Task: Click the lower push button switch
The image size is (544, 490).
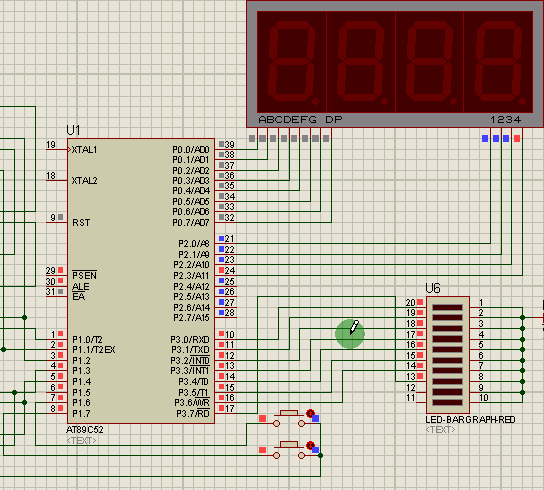Action: 289,450
